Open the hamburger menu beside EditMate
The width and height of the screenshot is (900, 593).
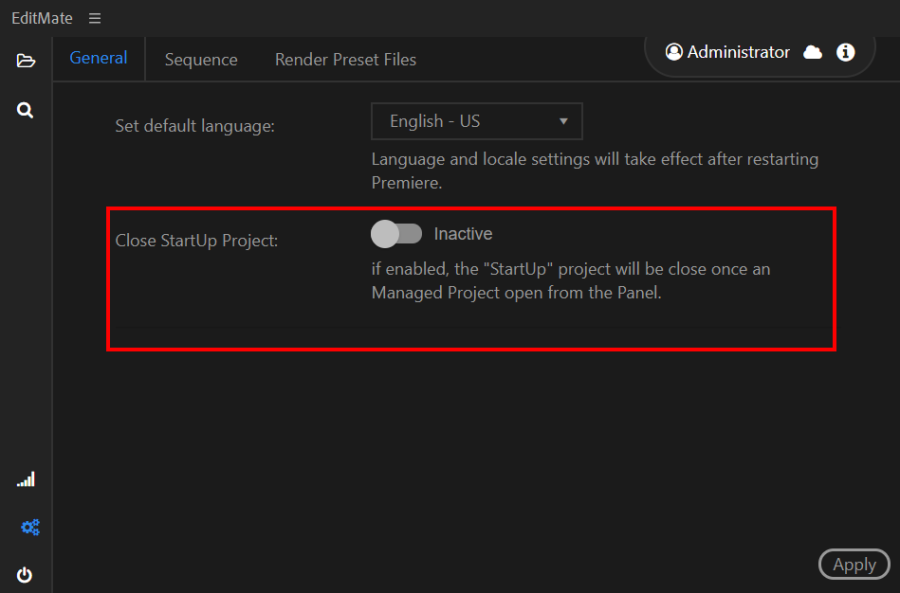point(95,18)
